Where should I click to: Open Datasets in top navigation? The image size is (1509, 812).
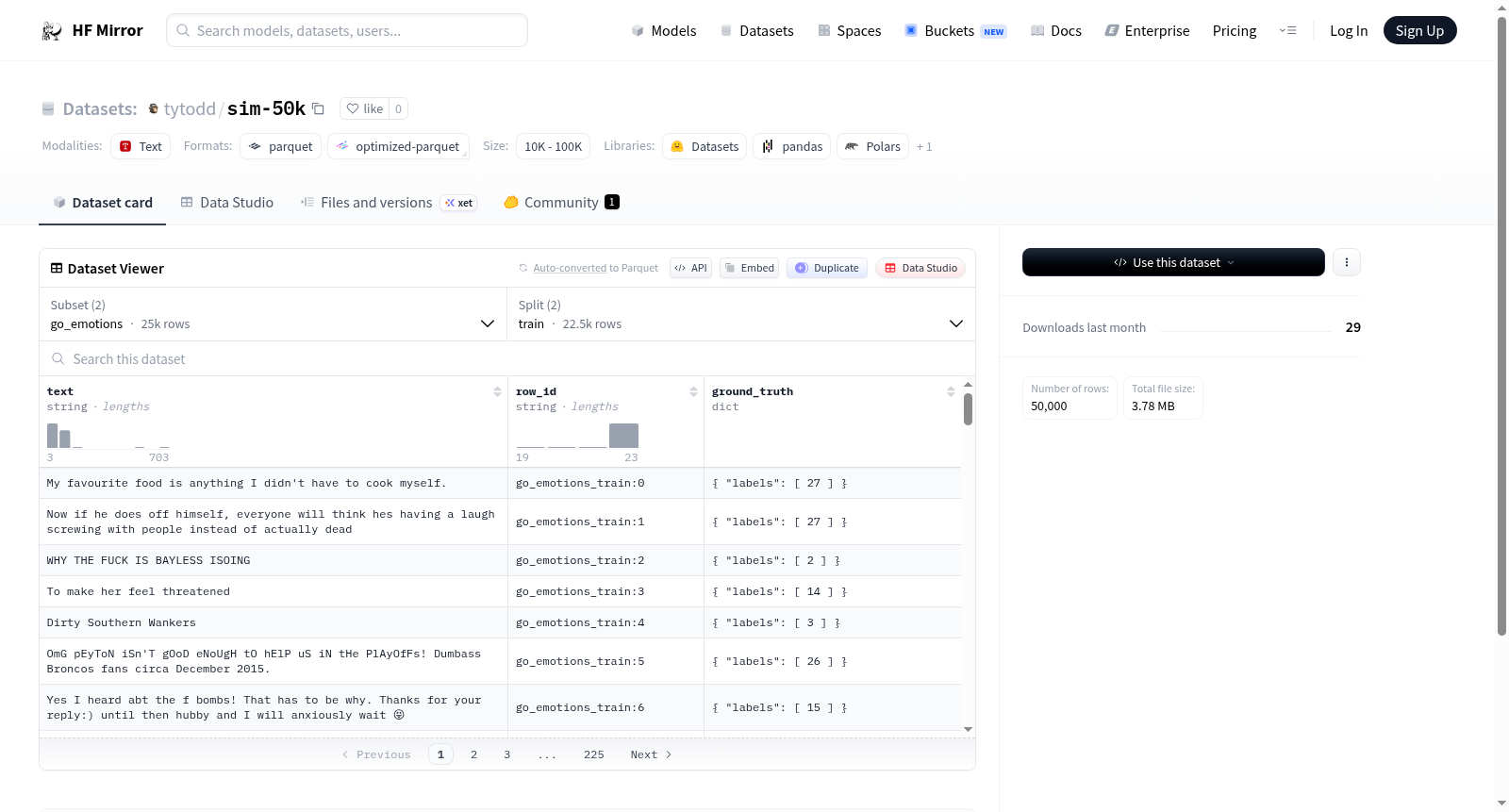point(756,31)
